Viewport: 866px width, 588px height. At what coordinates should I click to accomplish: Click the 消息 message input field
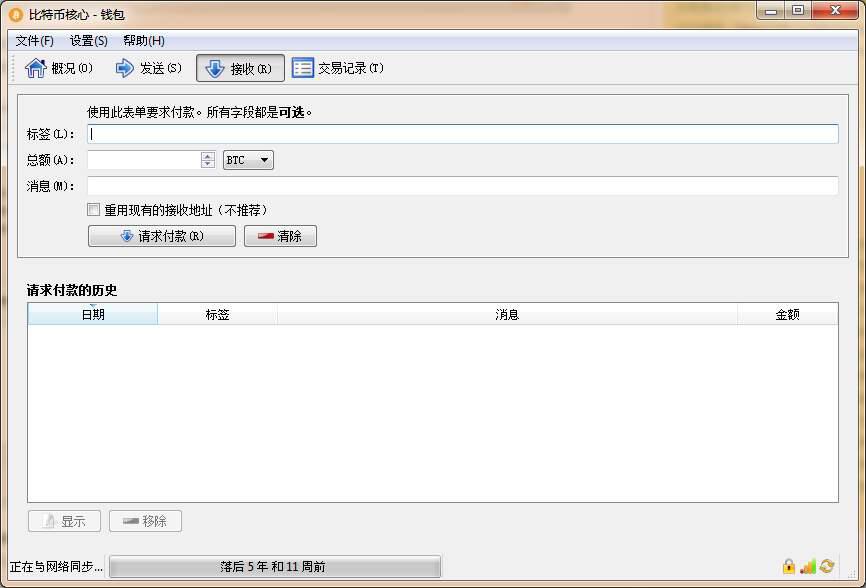tap(462, 186)
